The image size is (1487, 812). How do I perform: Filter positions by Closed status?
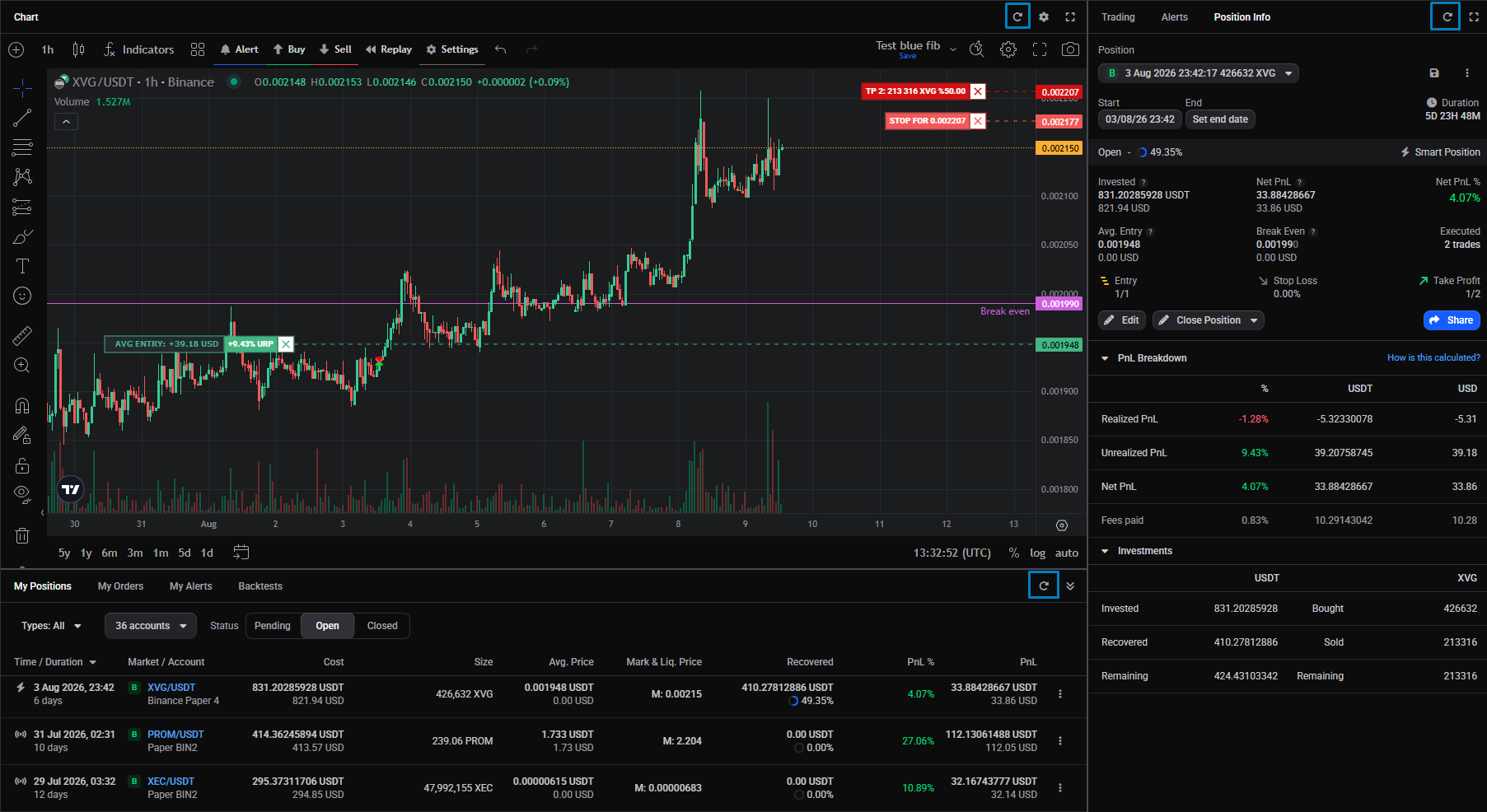(382, 626)
